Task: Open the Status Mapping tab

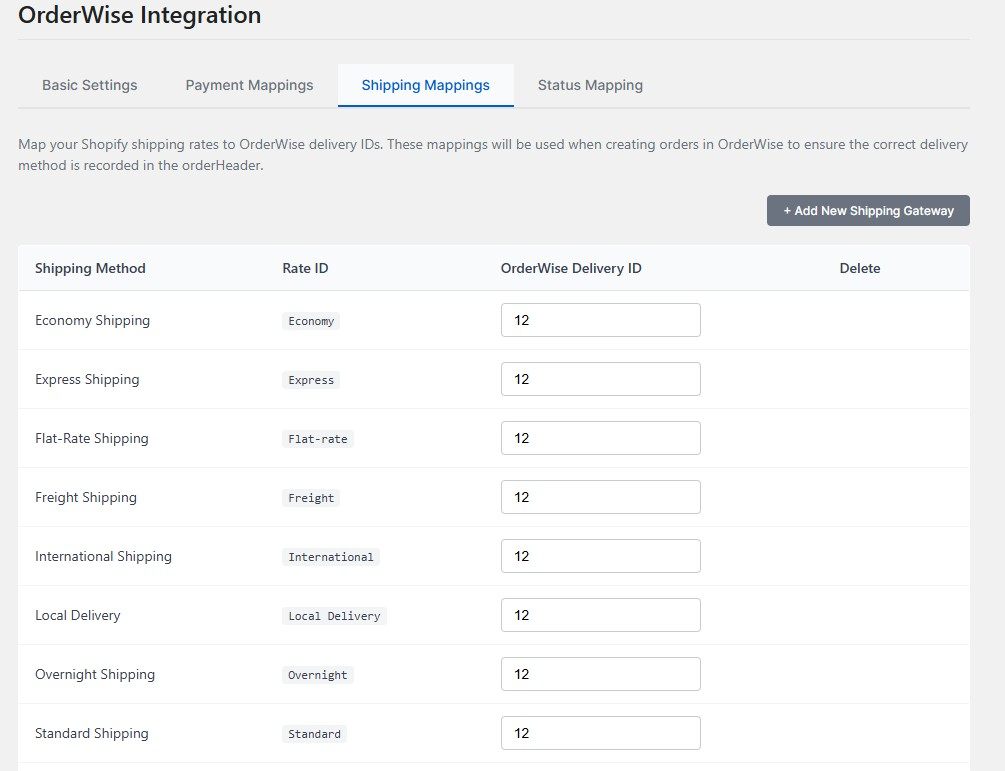Action: coord(590,85)
